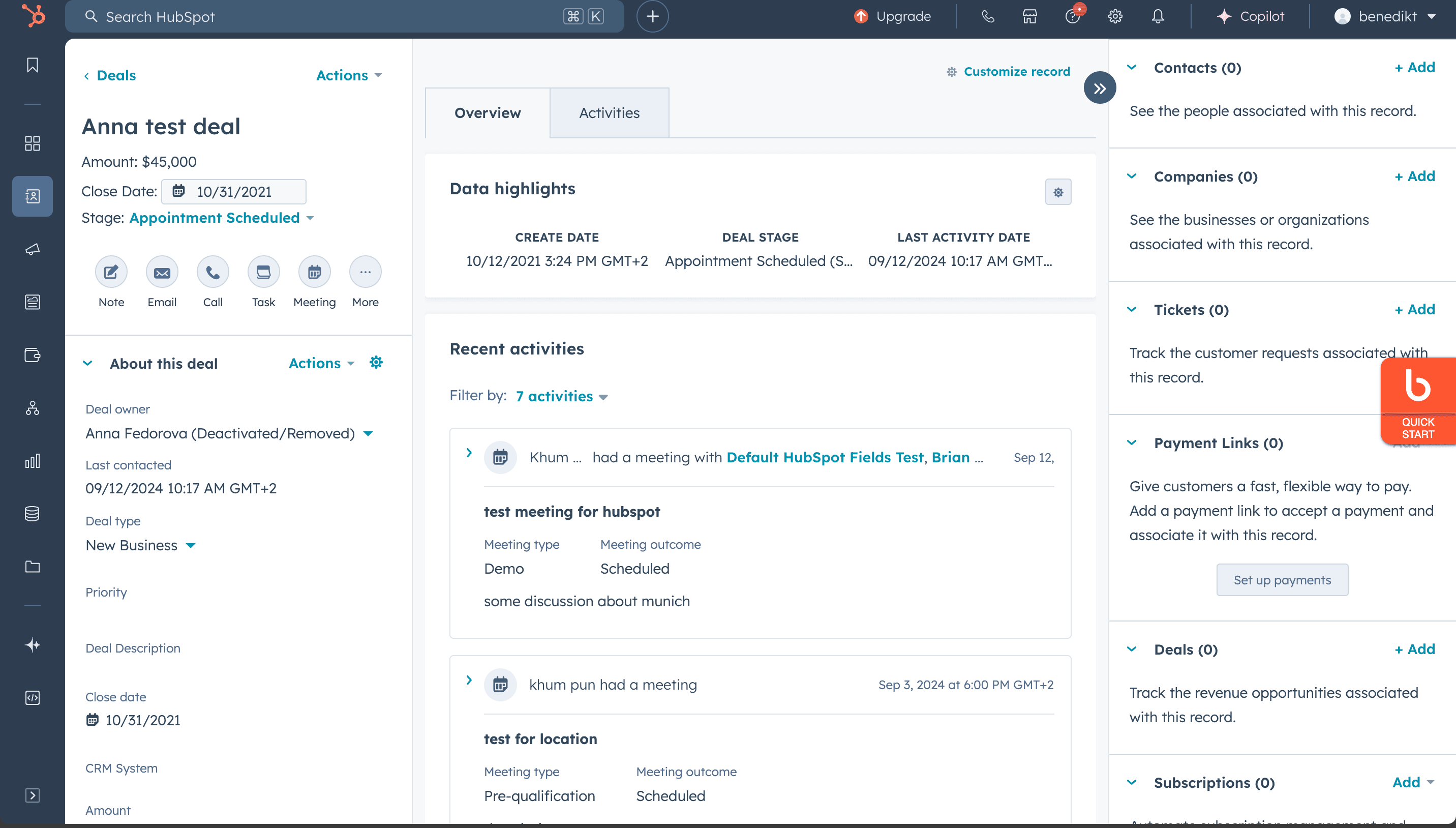Open the Quick Start widget
The height and width of the screenshot is (828, 1456).
(x=1418, y=400)
